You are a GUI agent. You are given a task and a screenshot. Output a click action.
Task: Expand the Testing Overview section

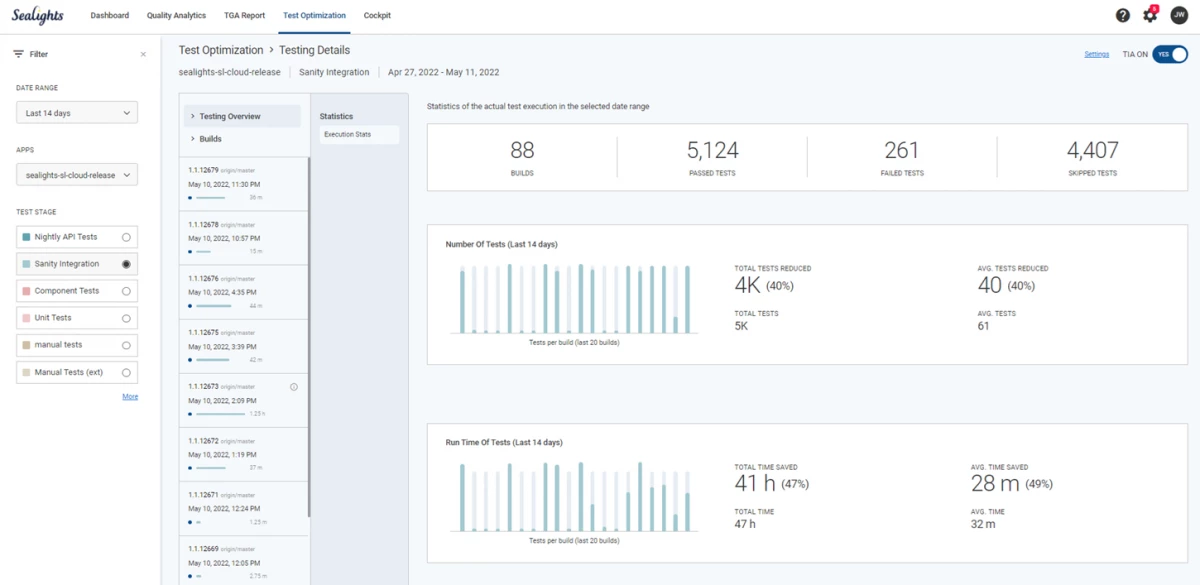coord(242,116)
